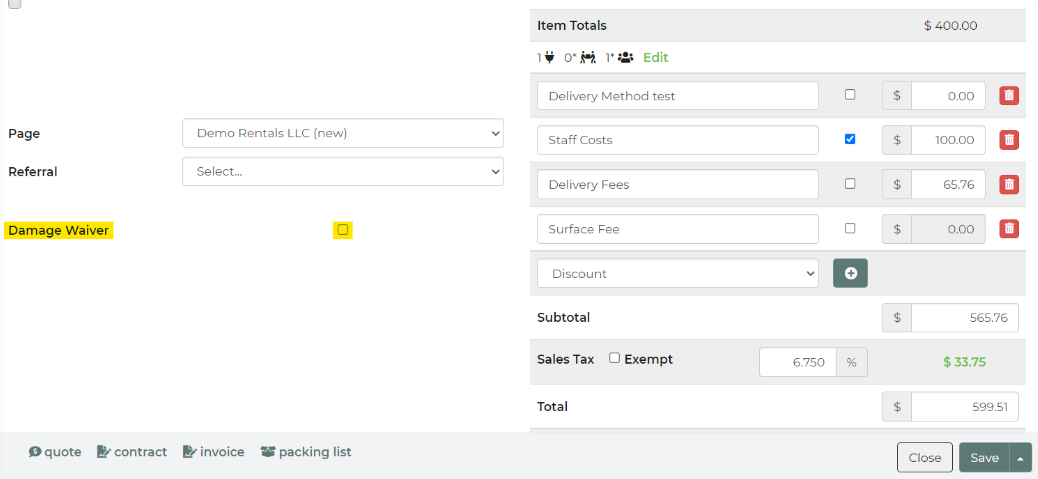Focus the Surface Fee name field

click(x=678, y=229)
